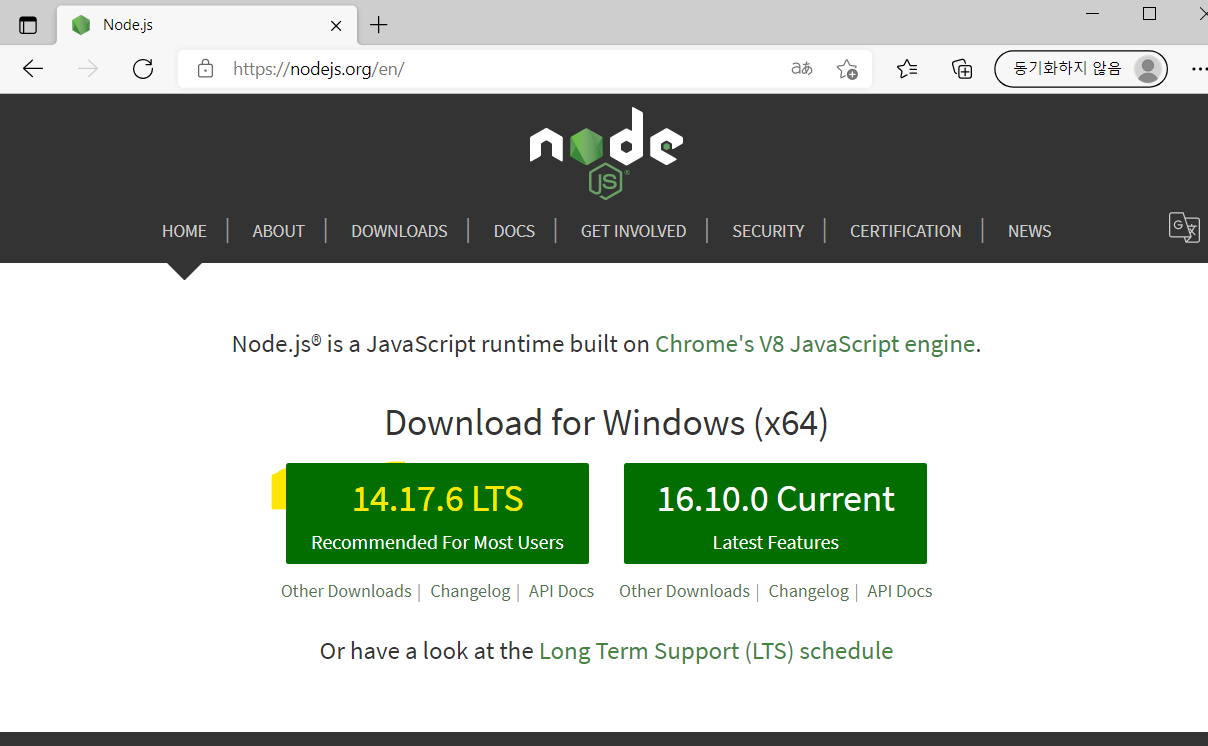Click the Node.js logo in the header
Image resolution: width=1208 pixels, height=746 pixels.
tap(606, 153)
